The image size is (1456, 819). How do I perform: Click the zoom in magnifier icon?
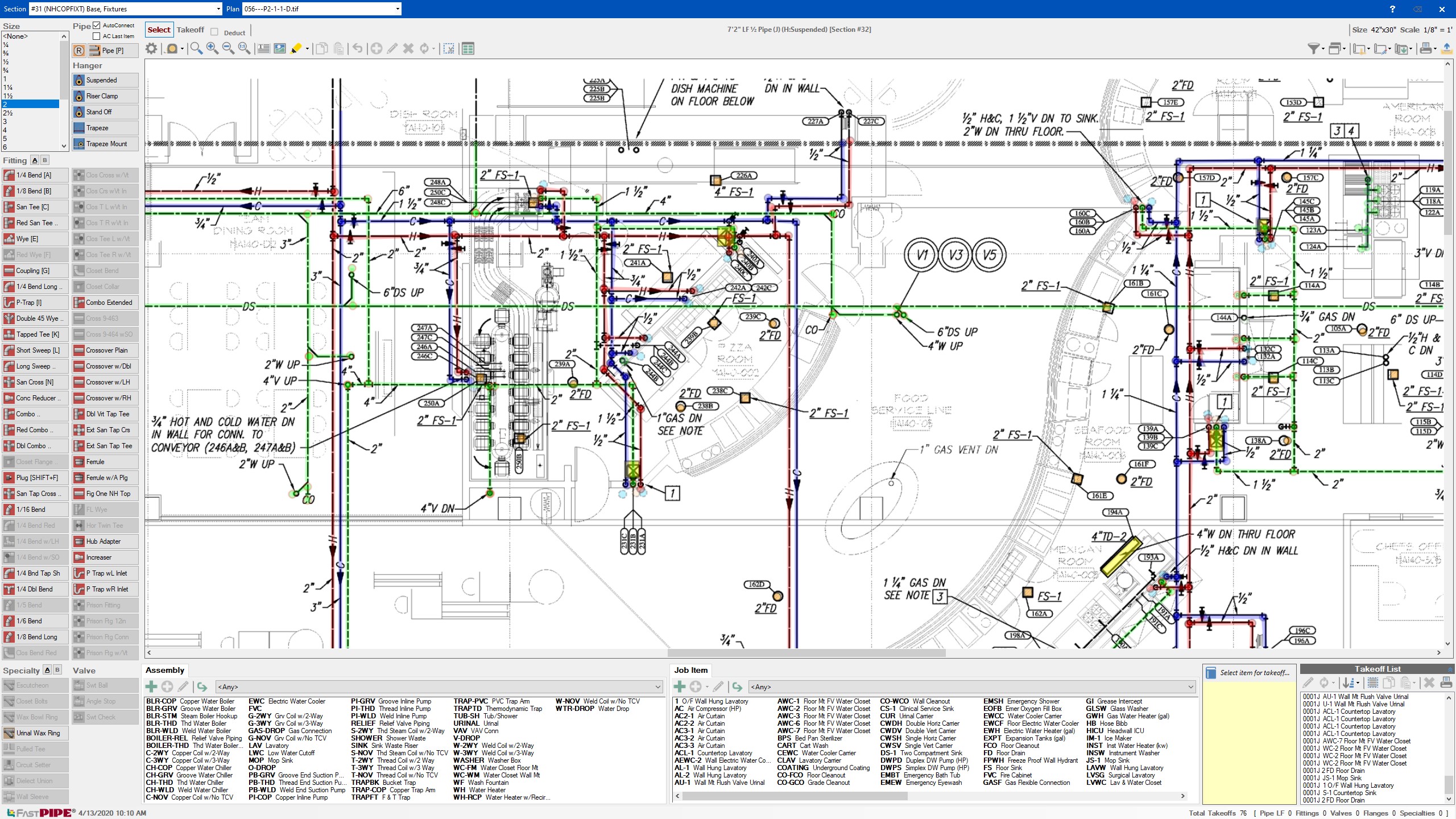[x=212, y=49]
